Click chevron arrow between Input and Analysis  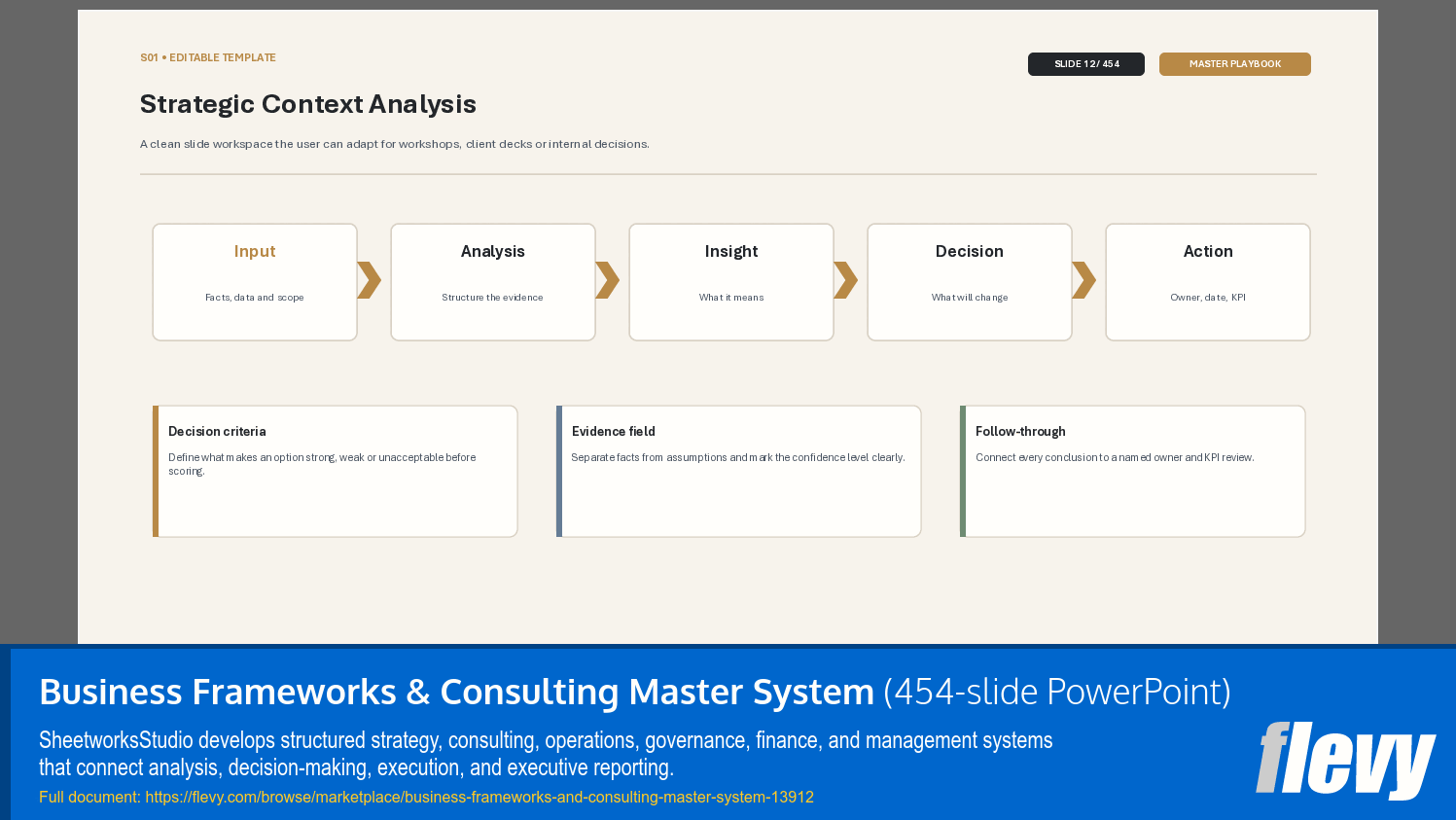[x=370, y=280]
